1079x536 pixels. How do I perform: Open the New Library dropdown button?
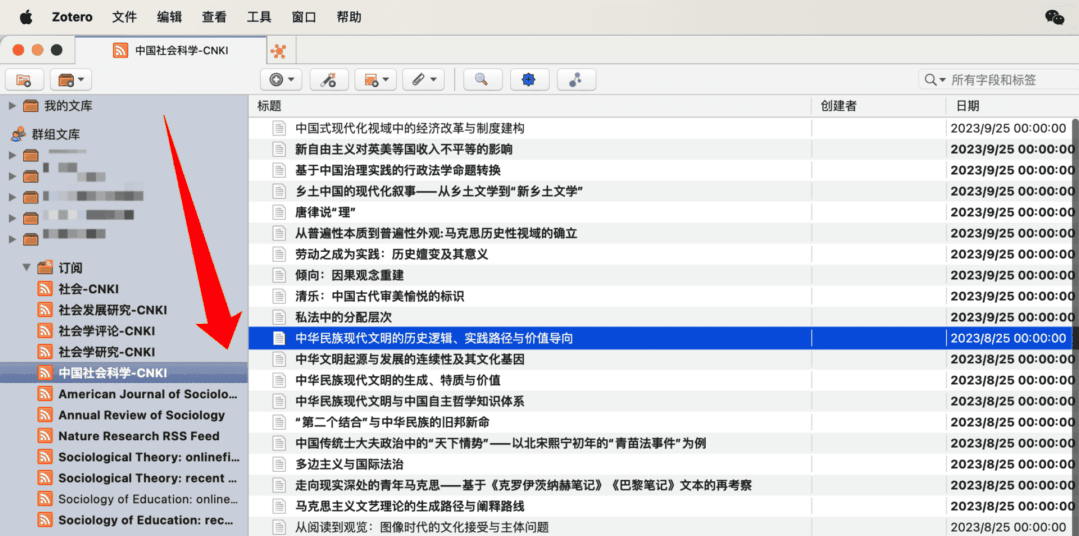coord(70,80)
